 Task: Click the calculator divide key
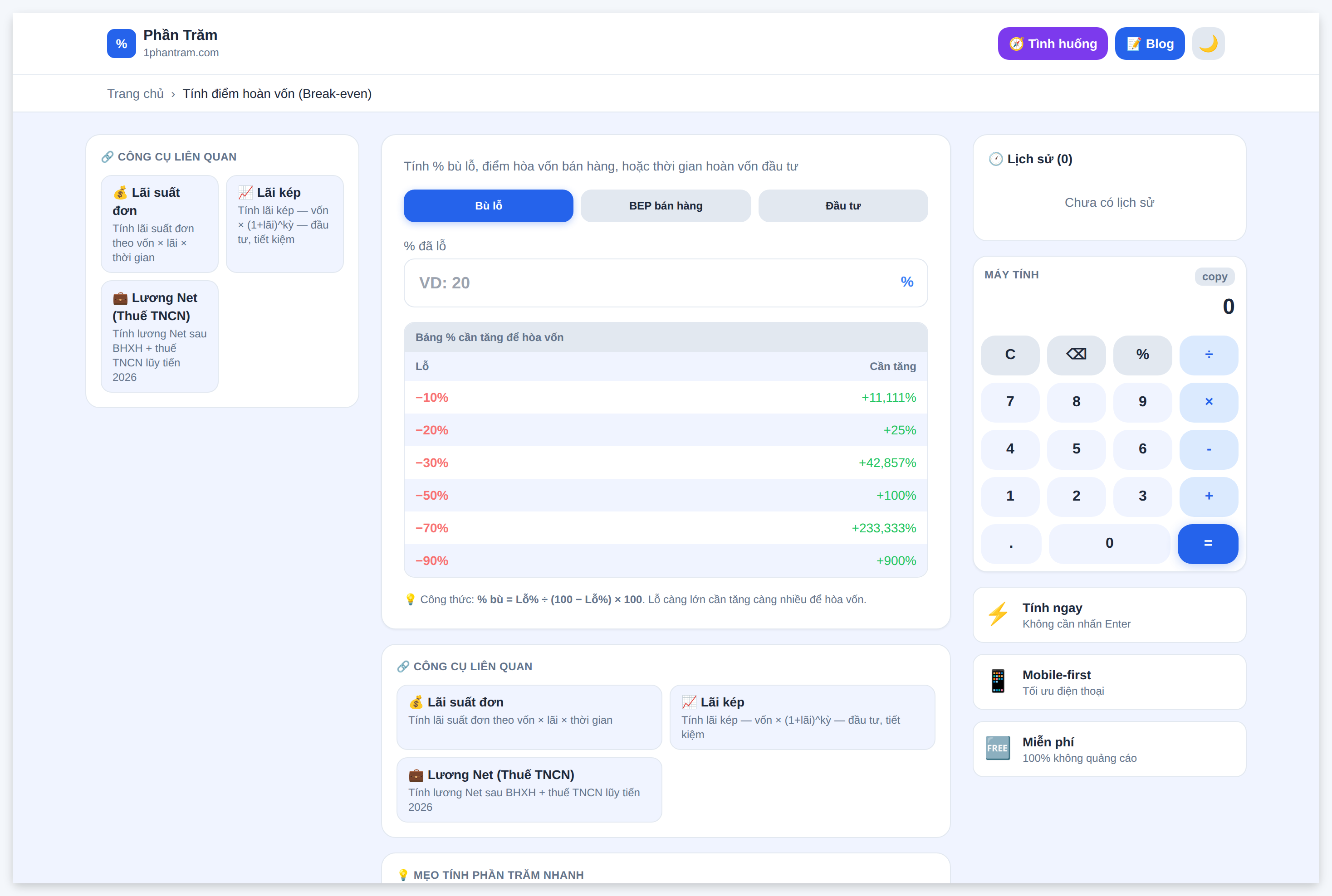[x=1209, y=355]
